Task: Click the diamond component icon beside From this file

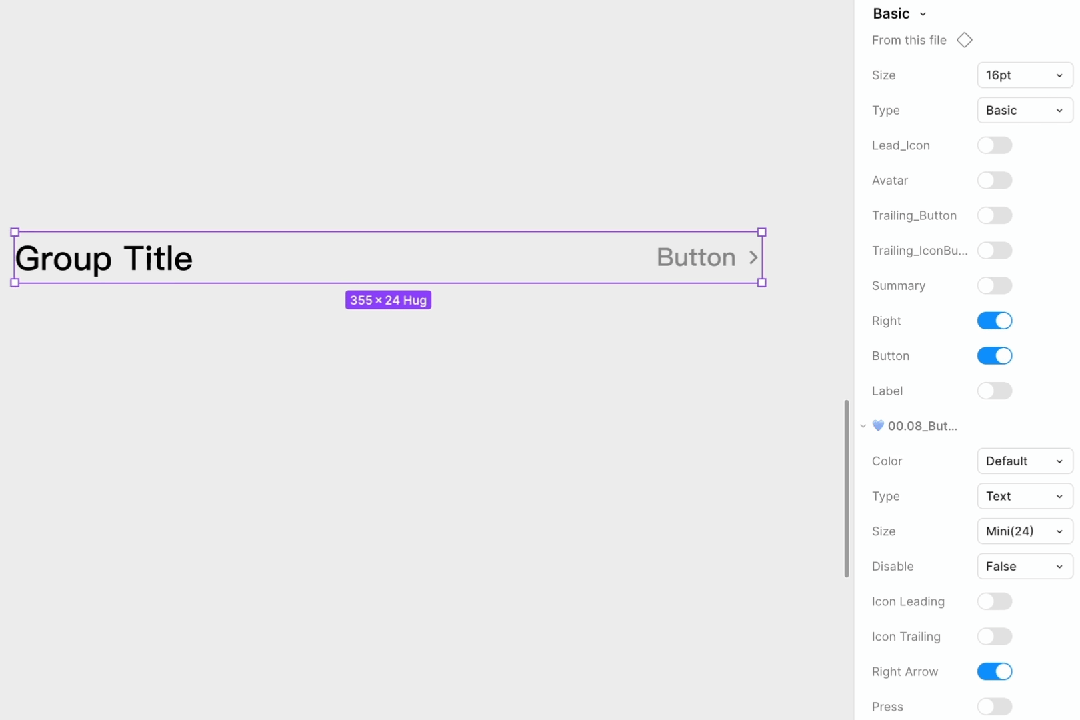Action: (964, 40)
